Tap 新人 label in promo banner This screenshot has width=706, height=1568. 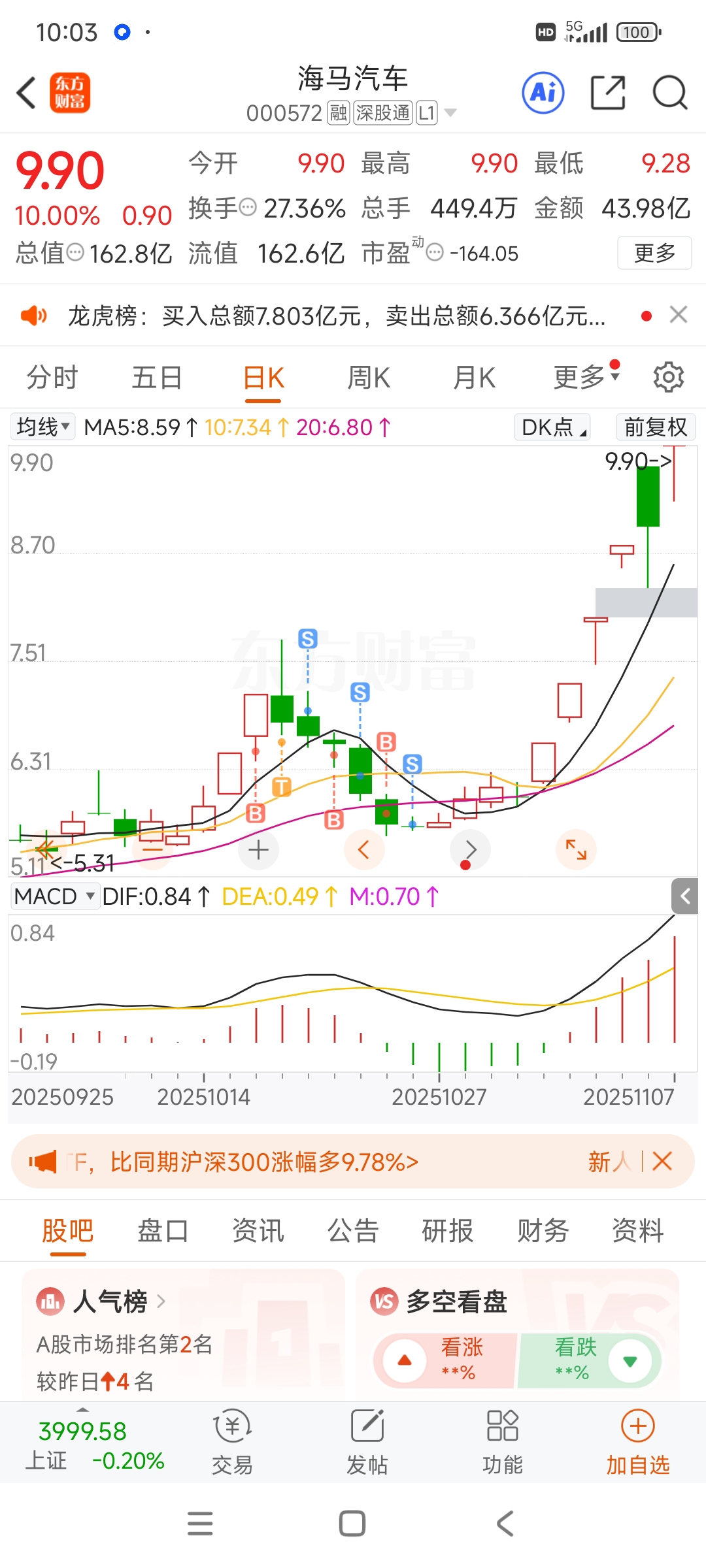pos(609,1162)
